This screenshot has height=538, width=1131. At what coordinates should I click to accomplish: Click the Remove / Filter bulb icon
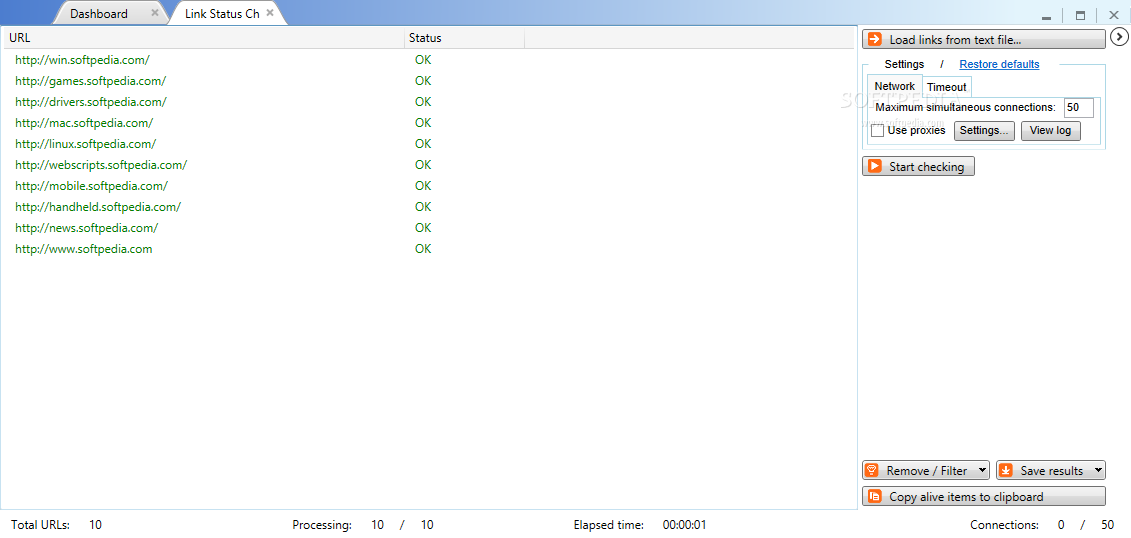871,470
